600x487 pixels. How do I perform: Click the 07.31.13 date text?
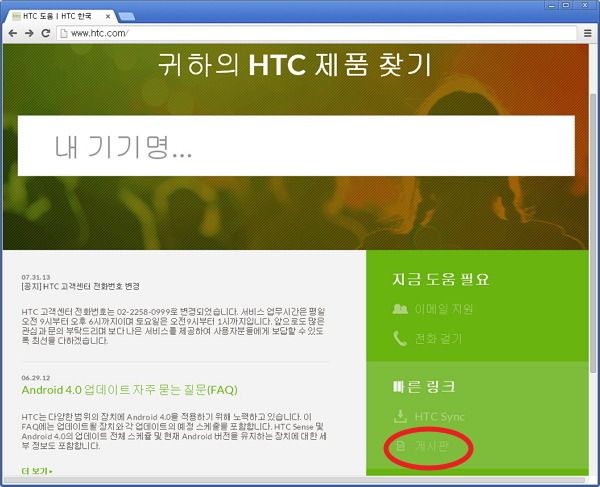(x=36, y=277)
